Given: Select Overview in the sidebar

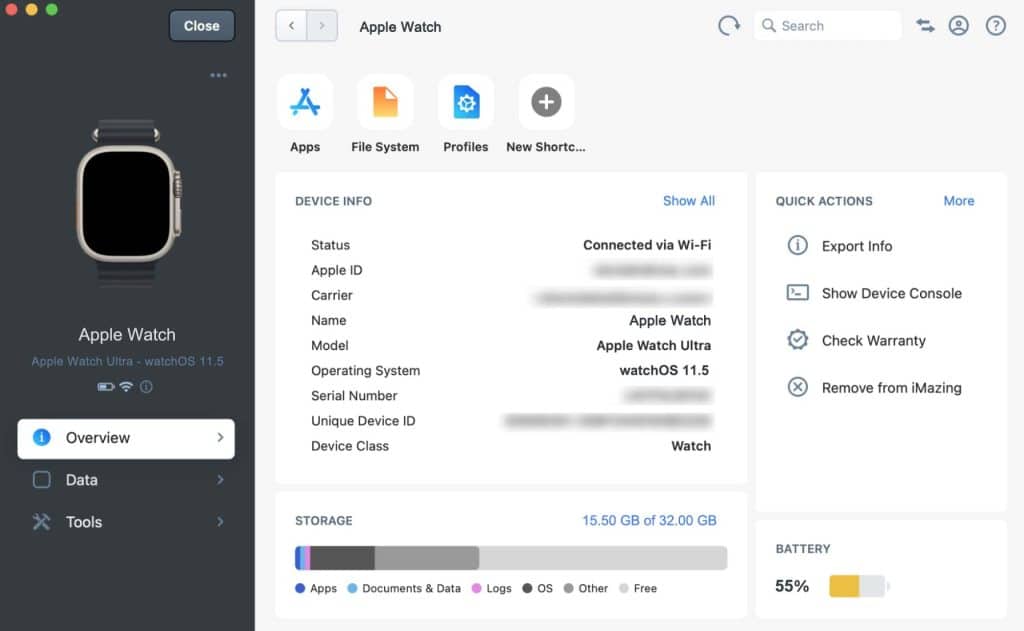Looking at the screenshot, I should coord(126,438).
